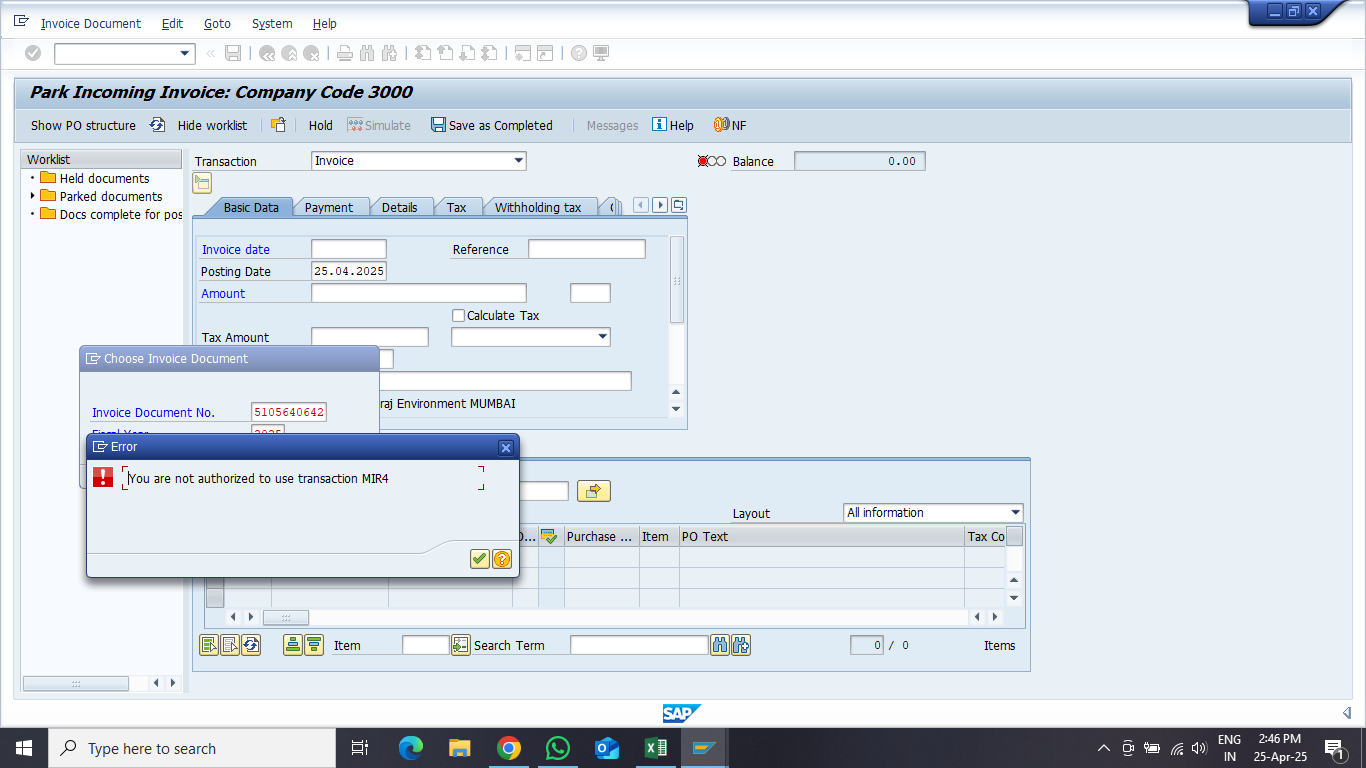Enable the Calculate Tax checkbox
1366x768 pixels.
pos(458,316)
